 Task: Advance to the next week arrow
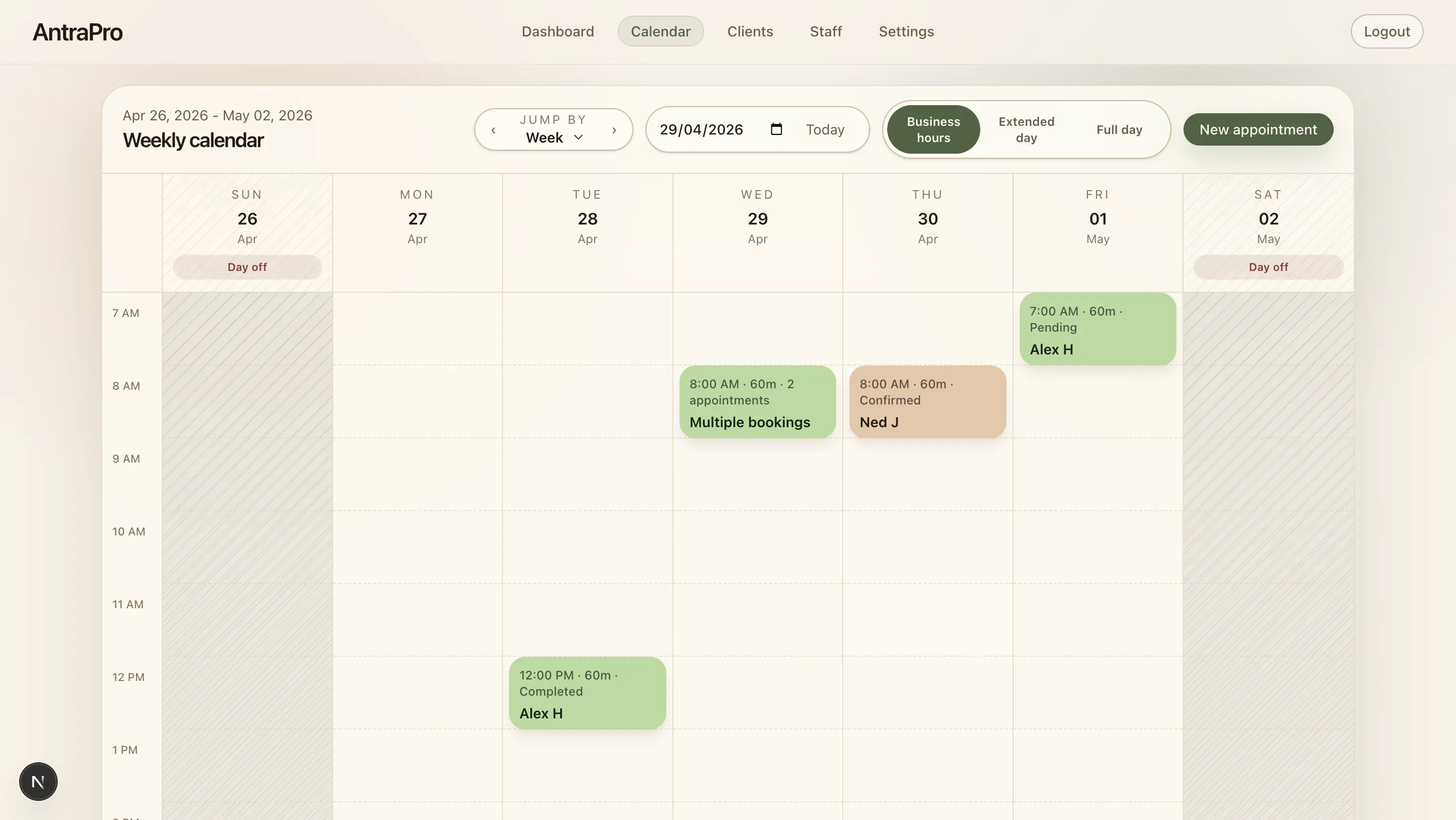click(x=614, y=130)
